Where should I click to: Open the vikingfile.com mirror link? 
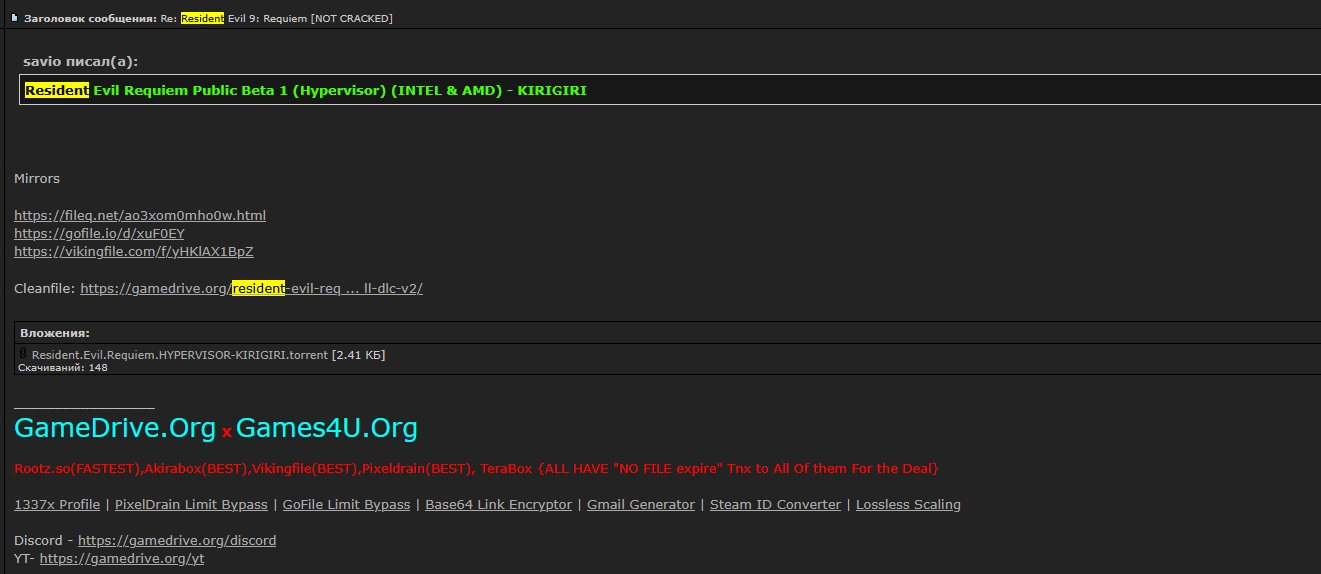(x=134, y=251)
